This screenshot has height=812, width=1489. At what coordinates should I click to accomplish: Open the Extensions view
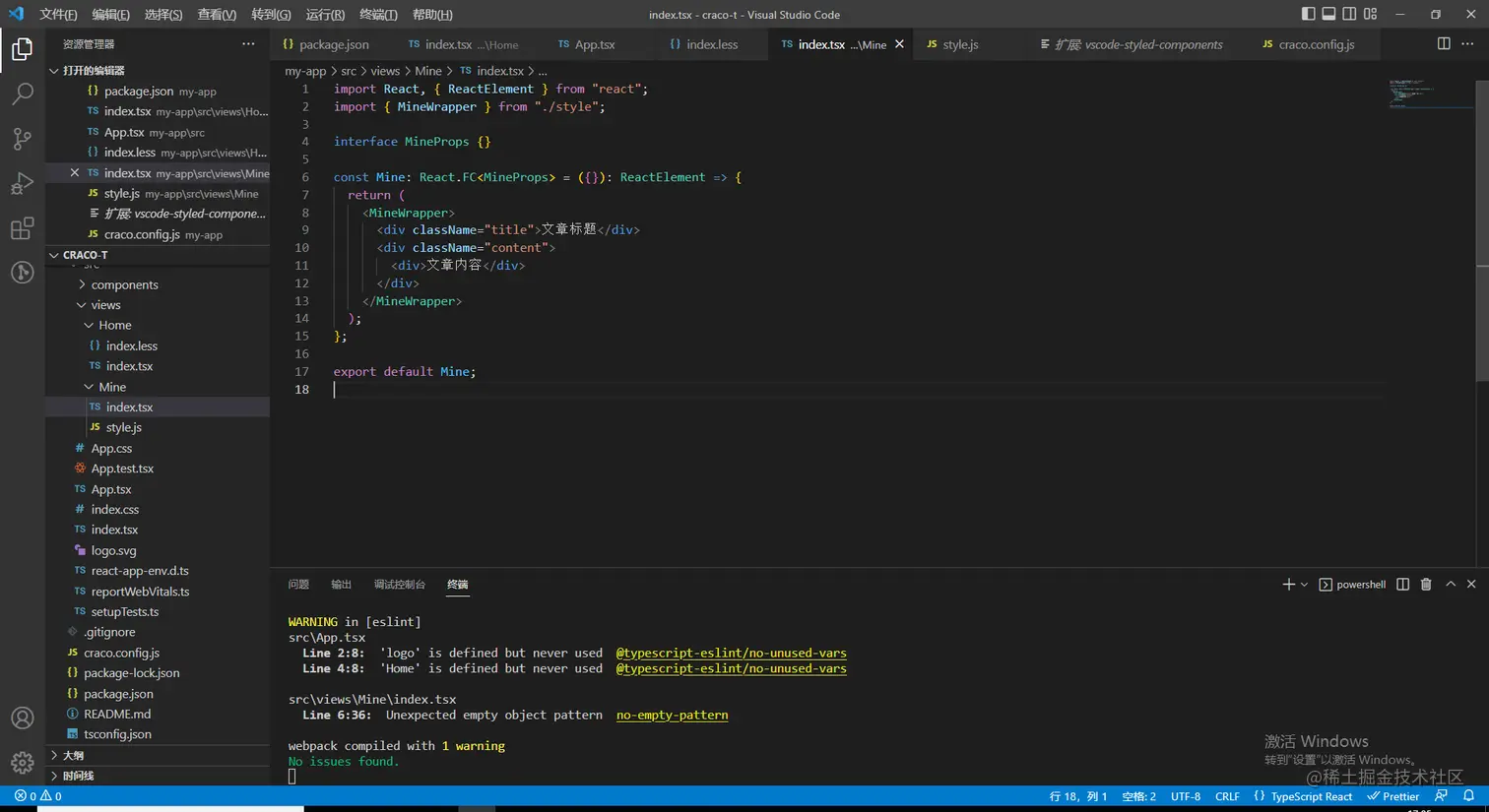coord(22,228)
